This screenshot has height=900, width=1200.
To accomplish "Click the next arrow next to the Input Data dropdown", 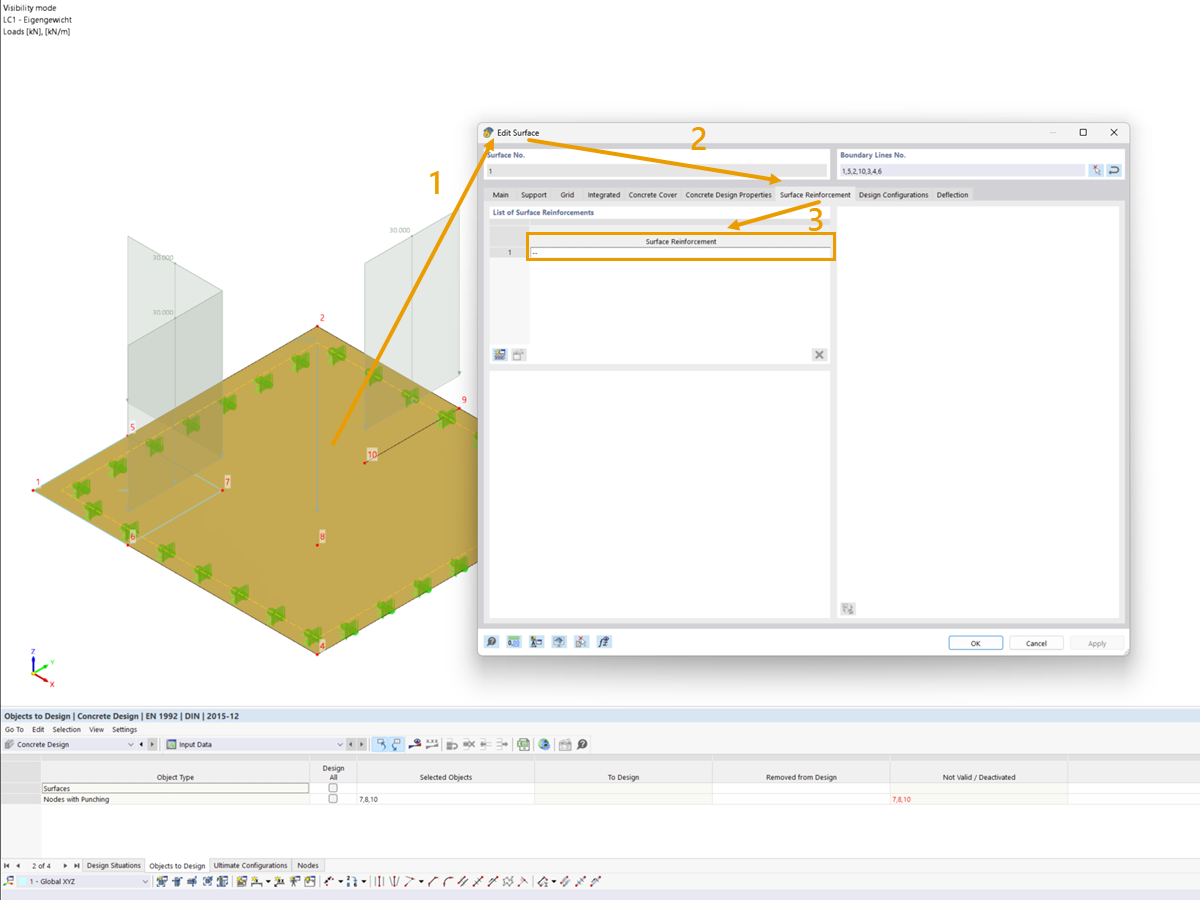I will (x=361, y=744).
